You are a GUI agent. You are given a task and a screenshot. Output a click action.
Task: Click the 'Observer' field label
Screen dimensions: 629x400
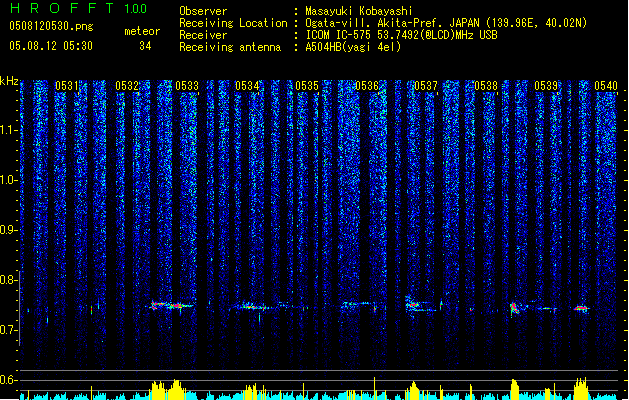(x=203, y=11)
